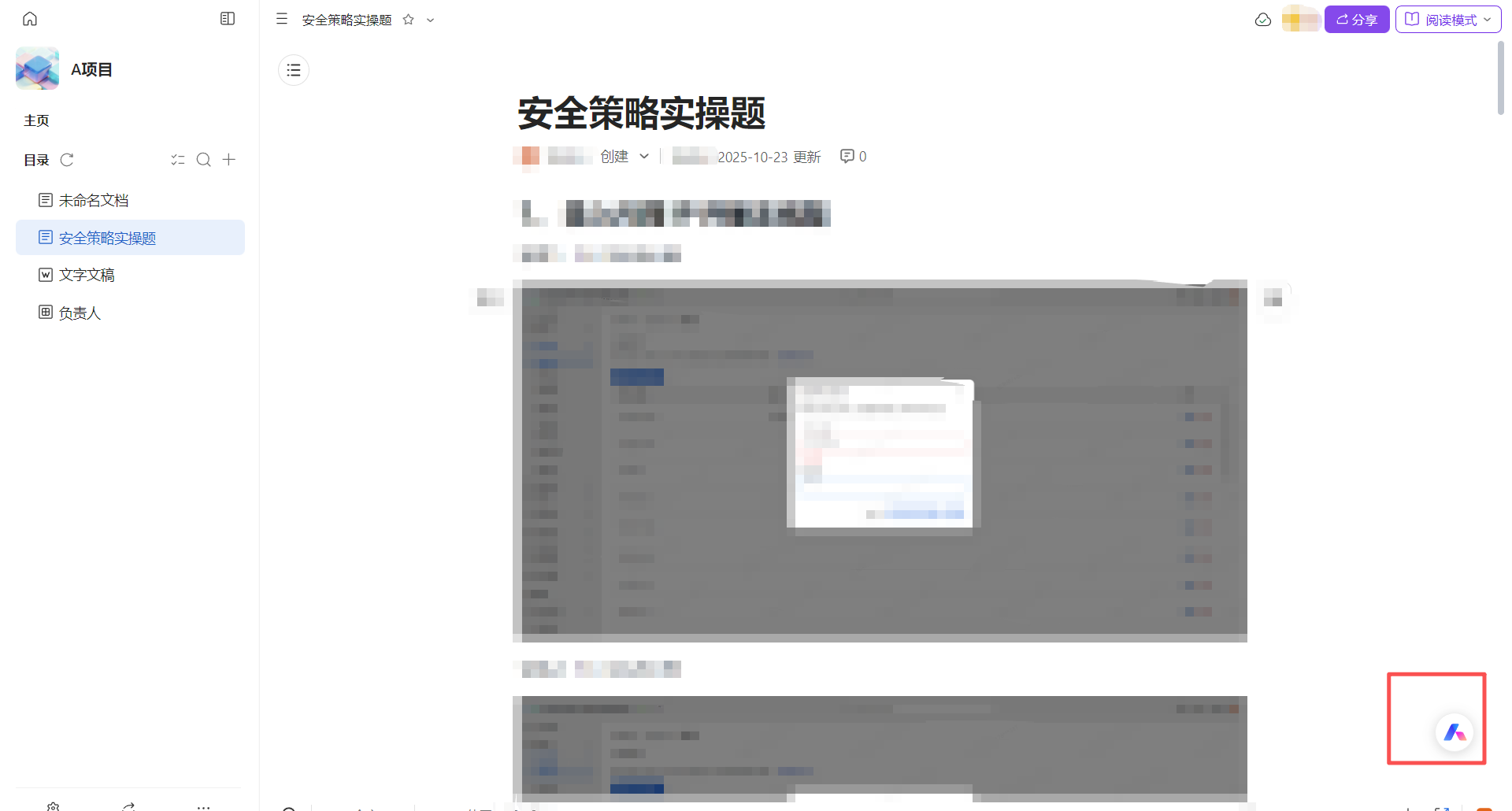
Task: Click the vertical scrollbar at the right edge
Action: click(1500, 78)
